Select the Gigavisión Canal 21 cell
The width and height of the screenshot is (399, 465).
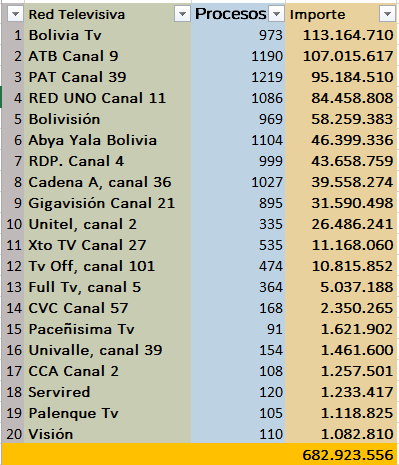click(x=108, y=203)
